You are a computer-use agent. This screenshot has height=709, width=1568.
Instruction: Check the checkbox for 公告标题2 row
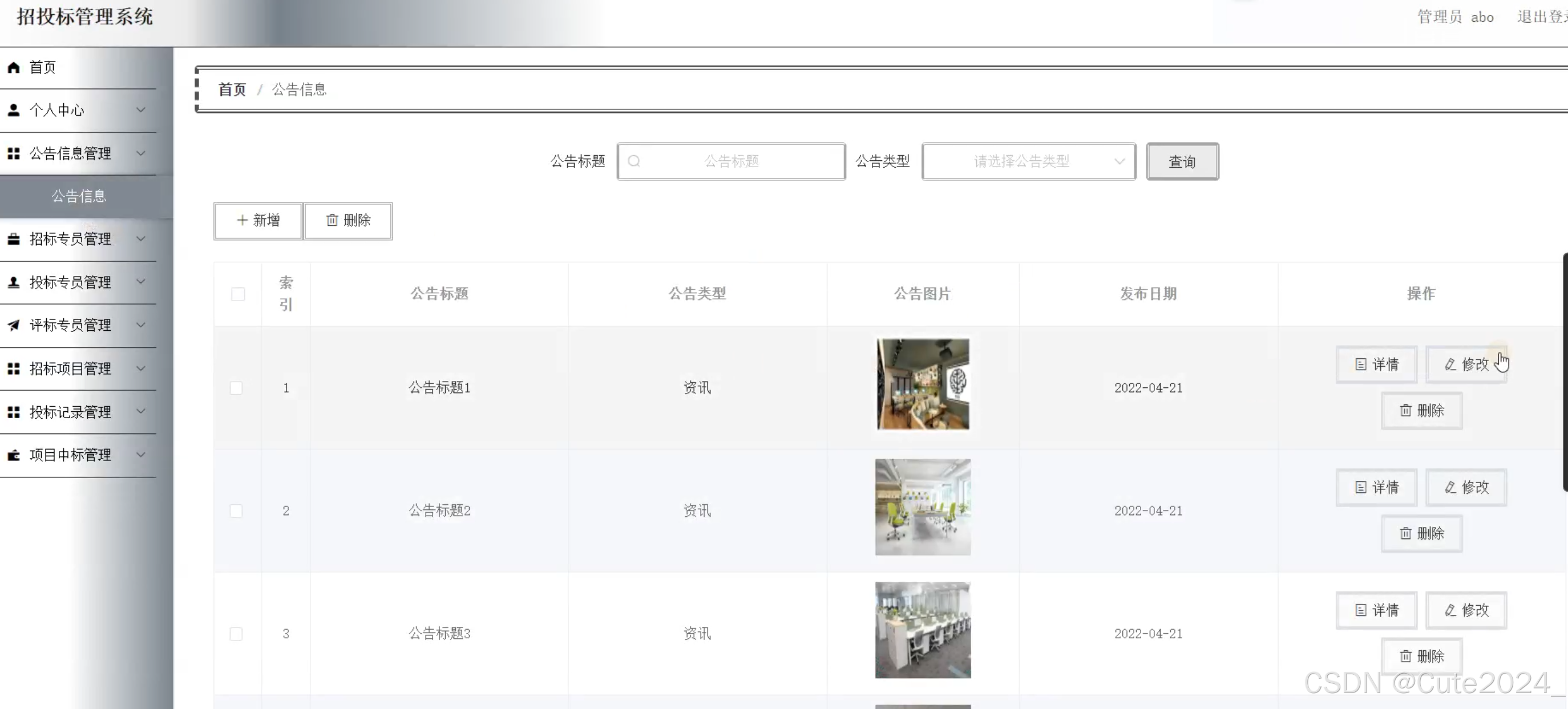point(236,511)
